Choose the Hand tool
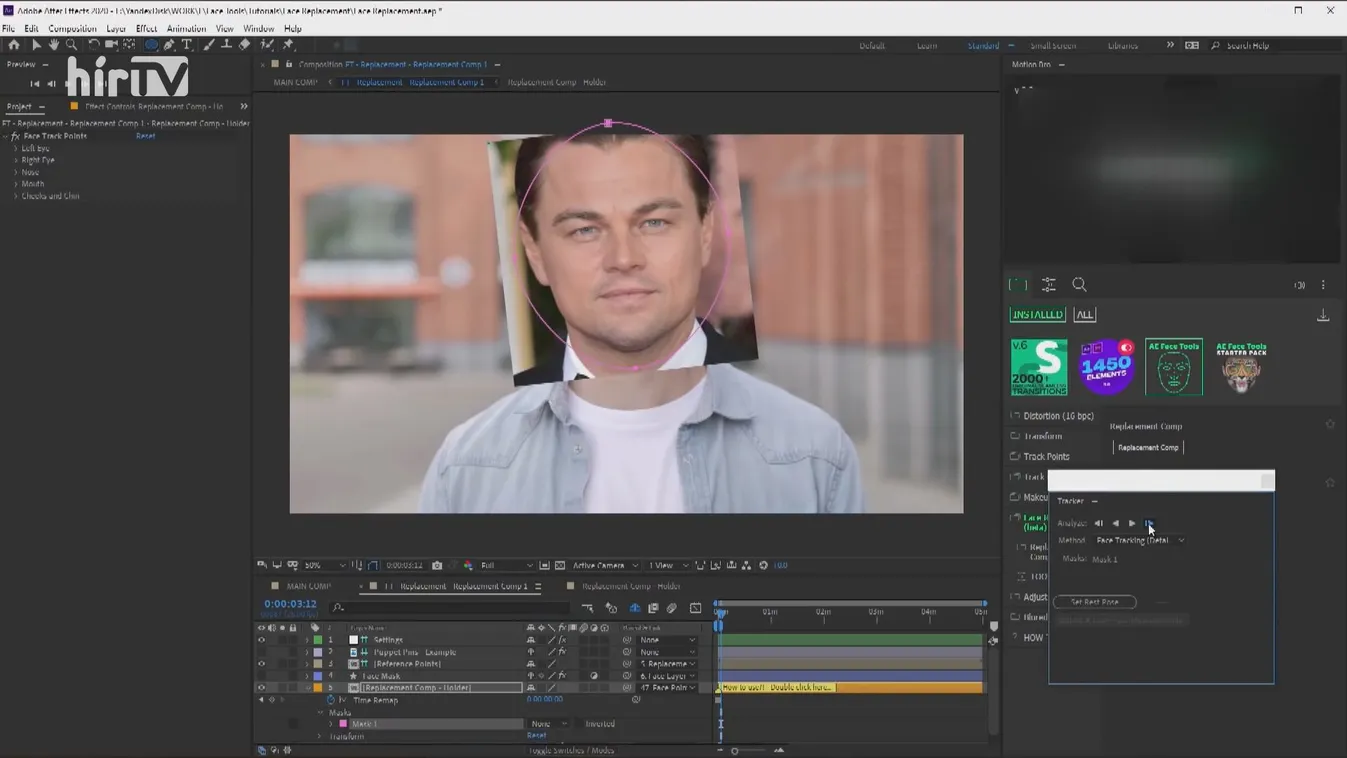This screenshot has height=758, width=1347. 54,45
